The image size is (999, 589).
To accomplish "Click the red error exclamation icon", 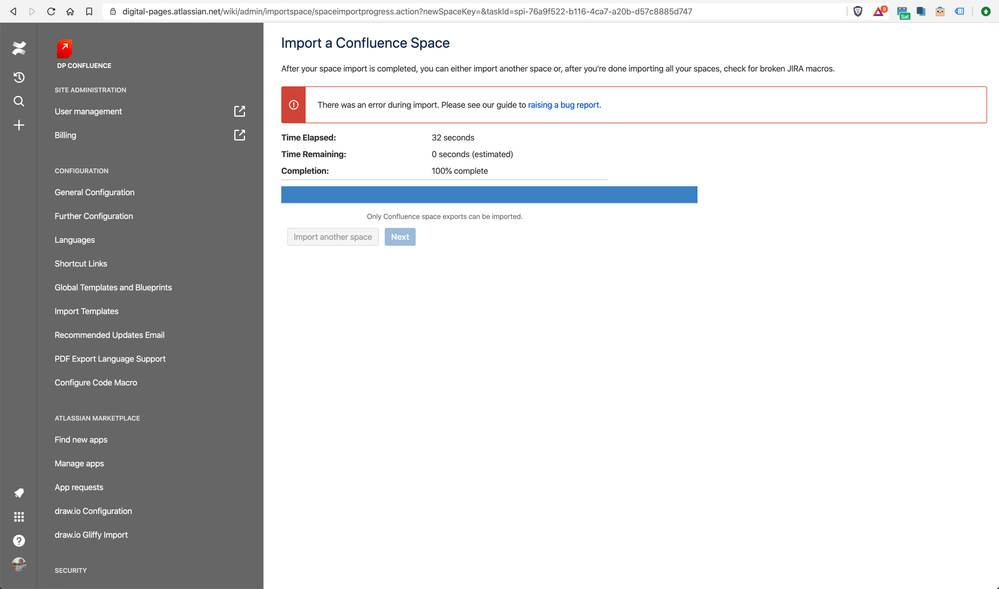I will [294, 105].
